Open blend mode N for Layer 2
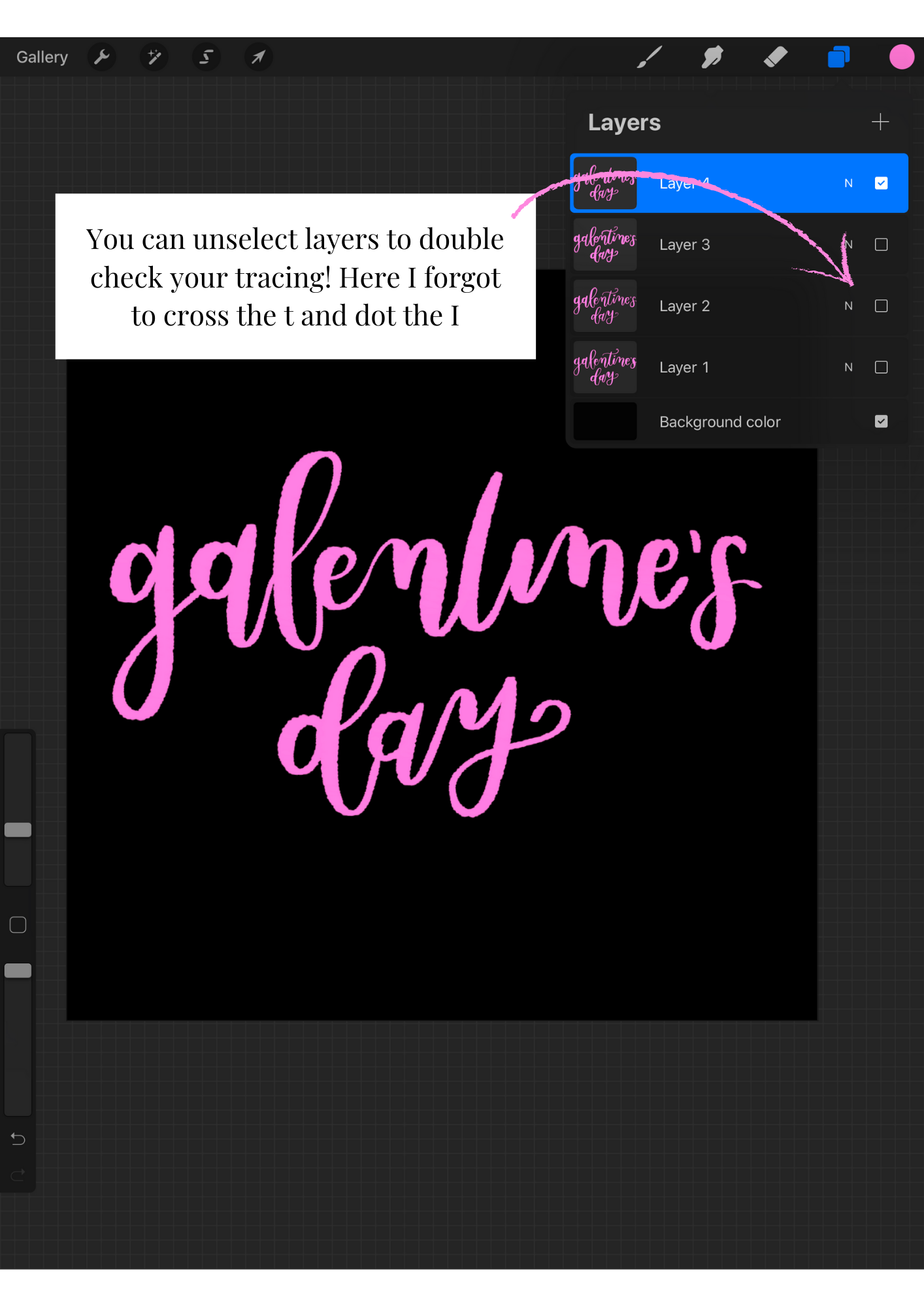Image resolution: width=924 pixels, height=1307 pixels. click(x=848, y=306)
